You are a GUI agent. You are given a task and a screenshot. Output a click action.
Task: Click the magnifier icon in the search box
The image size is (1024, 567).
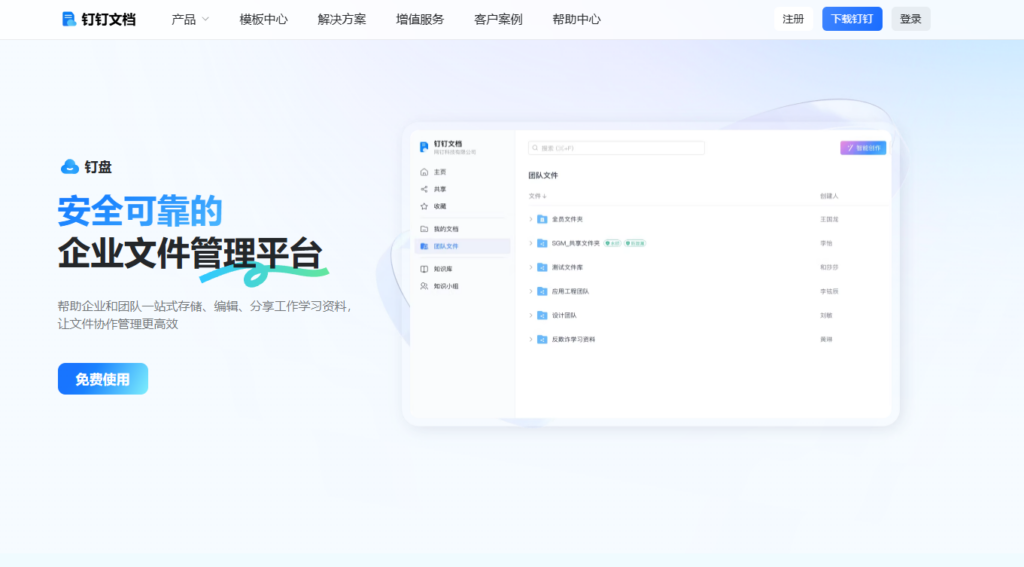pyautogui.click(x=536, y=148)
